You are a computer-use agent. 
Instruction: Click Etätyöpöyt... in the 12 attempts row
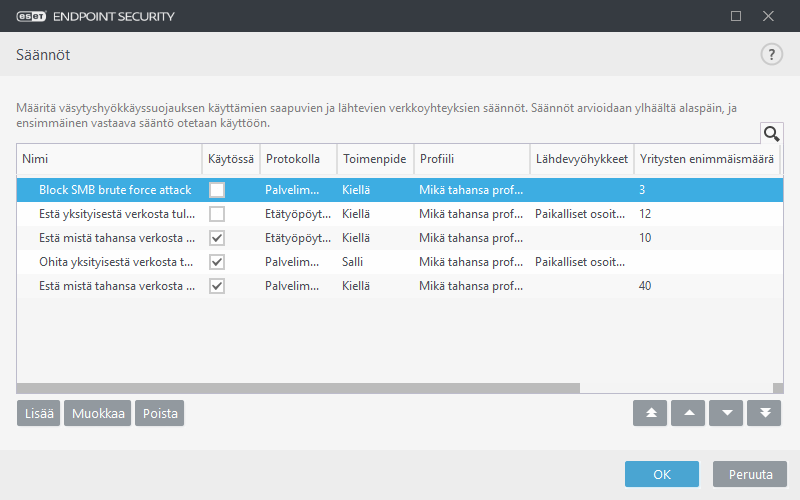[x=298, y=214]
